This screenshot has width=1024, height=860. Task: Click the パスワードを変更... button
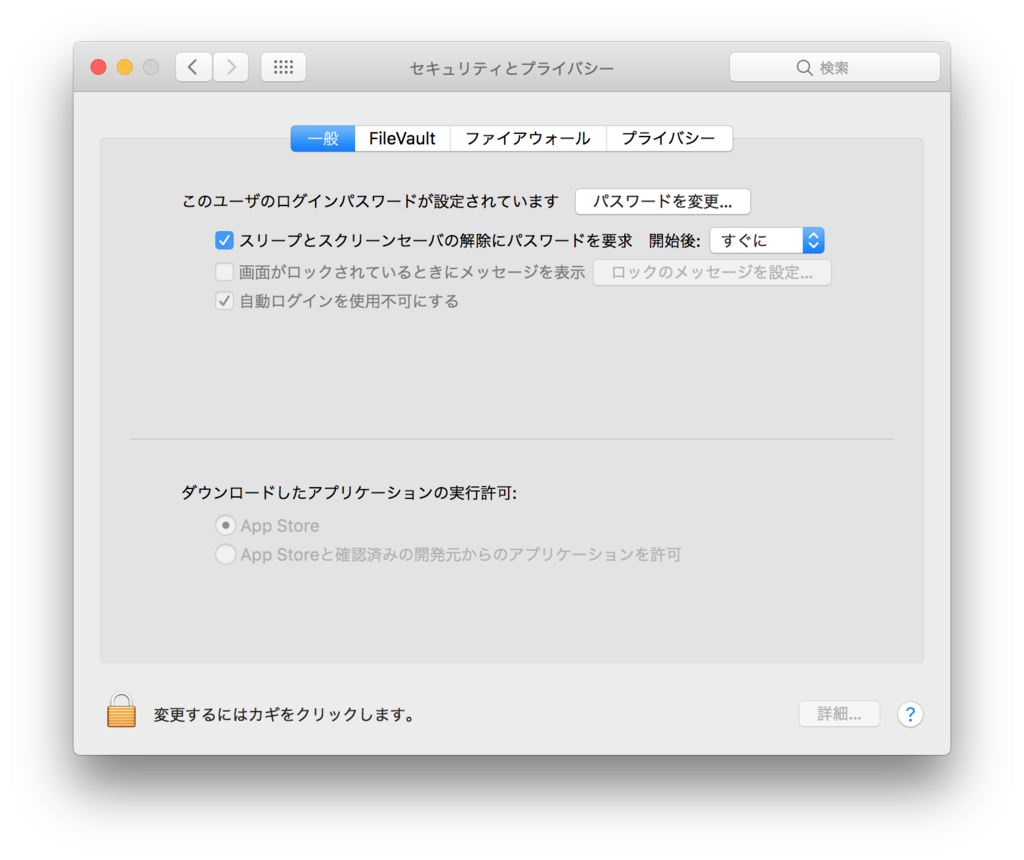click(x=663, y=202)
